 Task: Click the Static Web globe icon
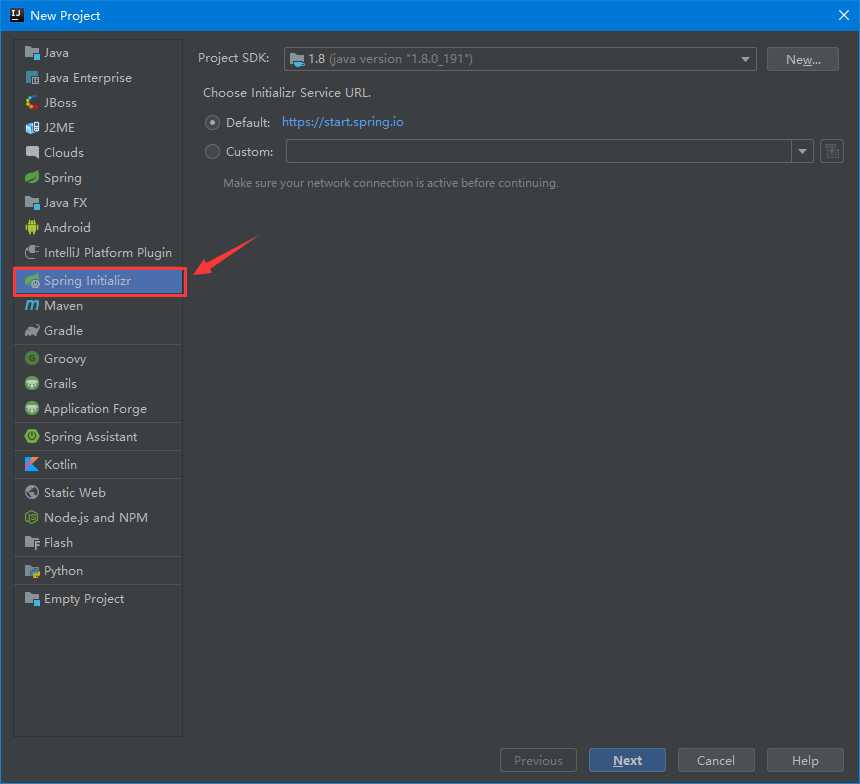(x=32, y=493)
